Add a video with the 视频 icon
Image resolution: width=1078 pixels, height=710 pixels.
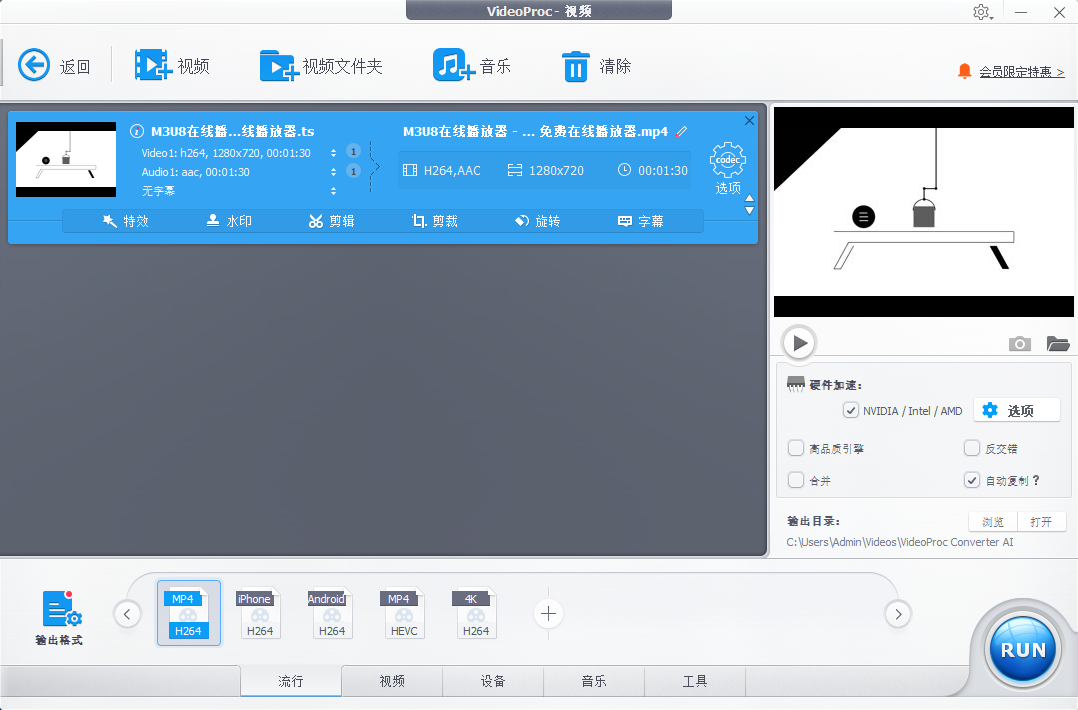[153, 65]
